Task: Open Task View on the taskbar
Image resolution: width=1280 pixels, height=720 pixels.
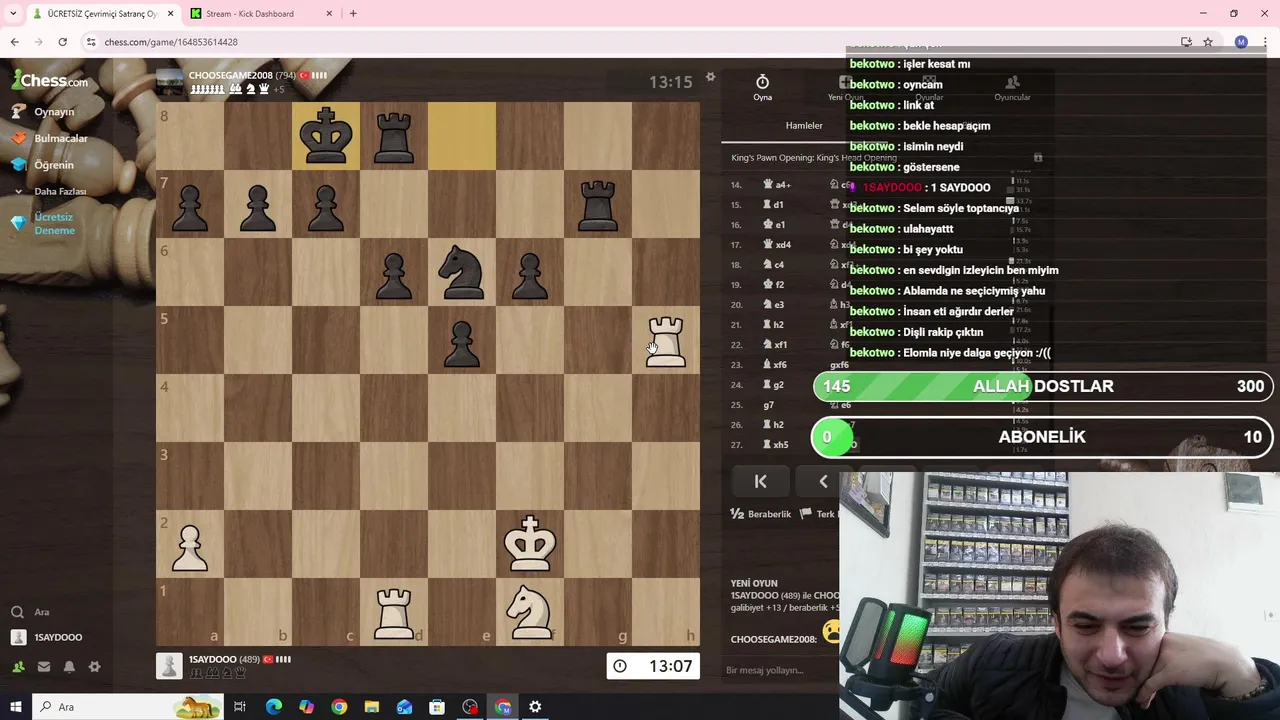Action: (x=240, y=707)
